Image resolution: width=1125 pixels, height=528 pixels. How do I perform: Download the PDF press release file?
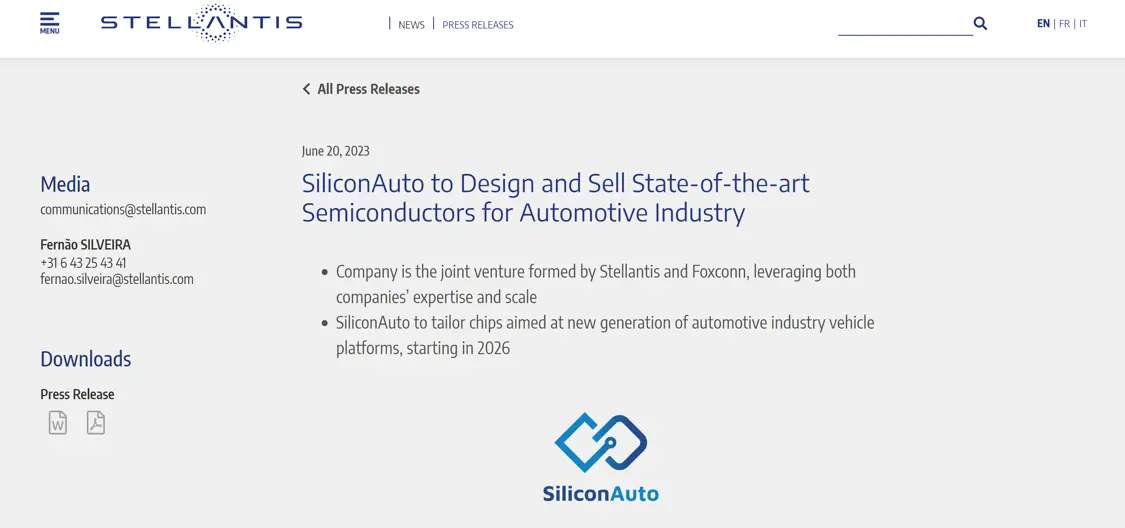click(x=96, y=423)
